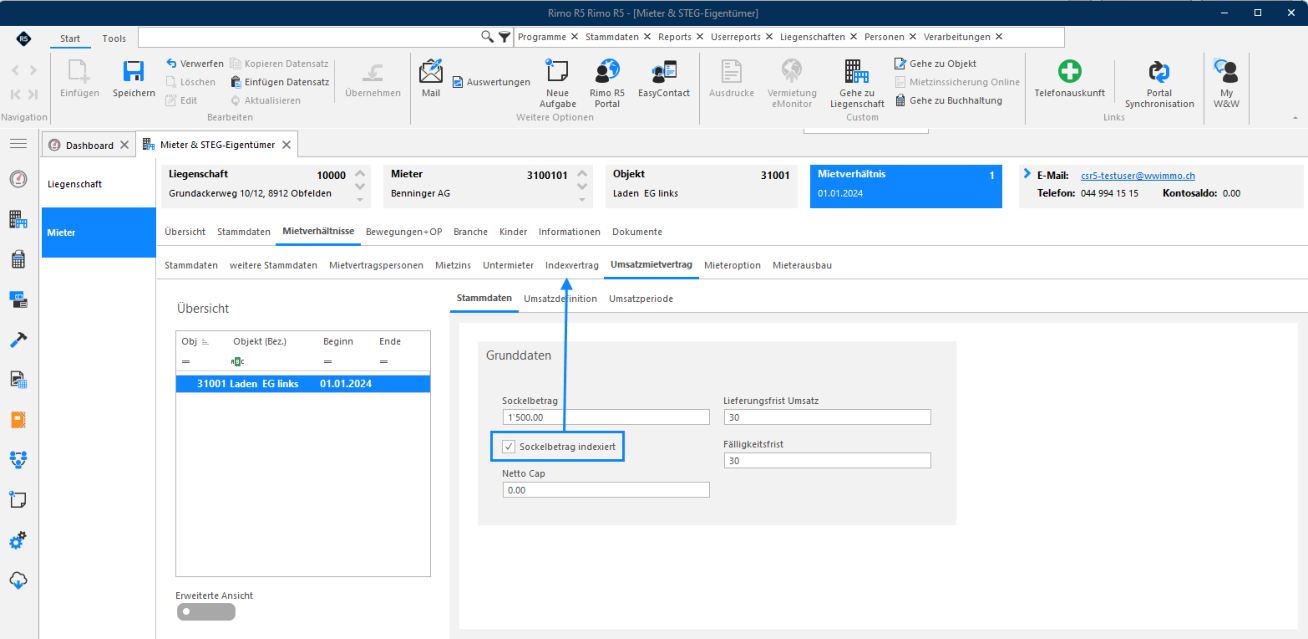
Task: Choose the hammer icon in left sidebar
Action: tap(18, 339)
